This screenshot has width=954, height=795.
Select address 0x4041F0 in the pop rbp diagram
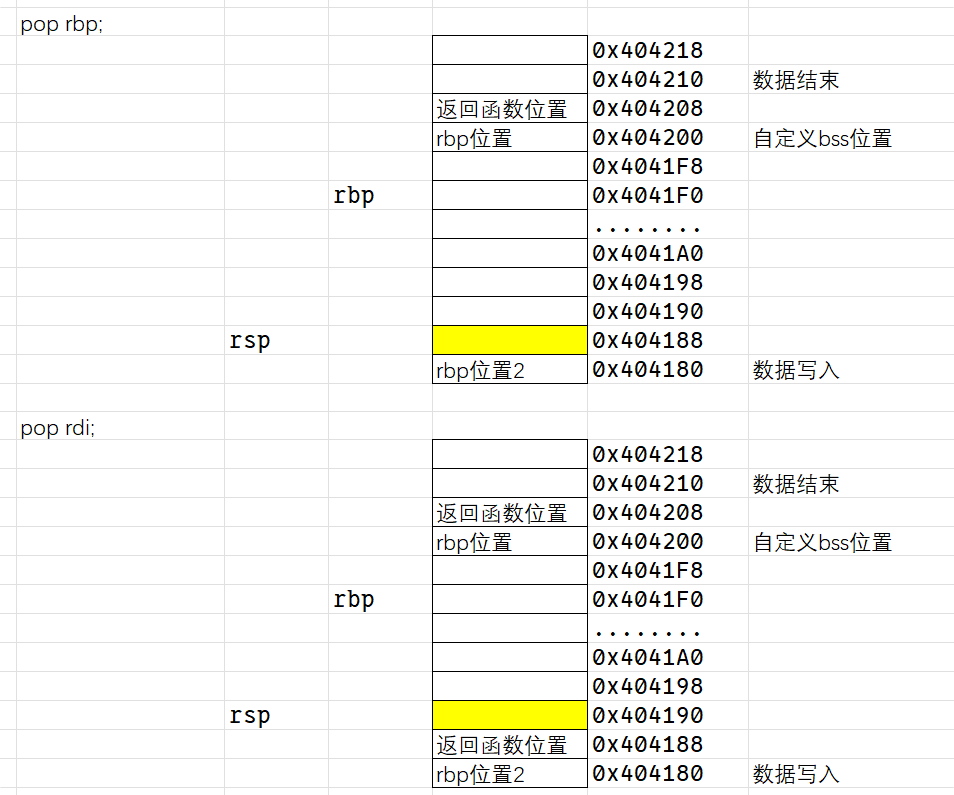(x=647, y=196)
